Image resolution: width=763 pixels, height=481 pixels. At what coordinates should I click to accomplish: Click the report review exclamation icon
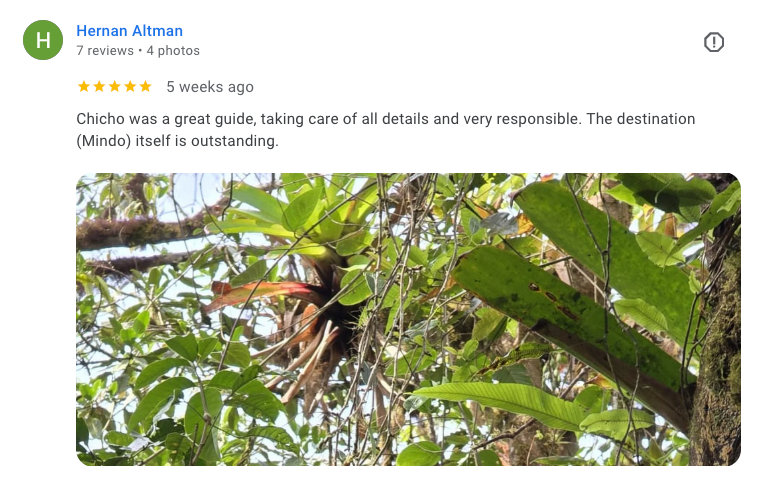[713, 42]
